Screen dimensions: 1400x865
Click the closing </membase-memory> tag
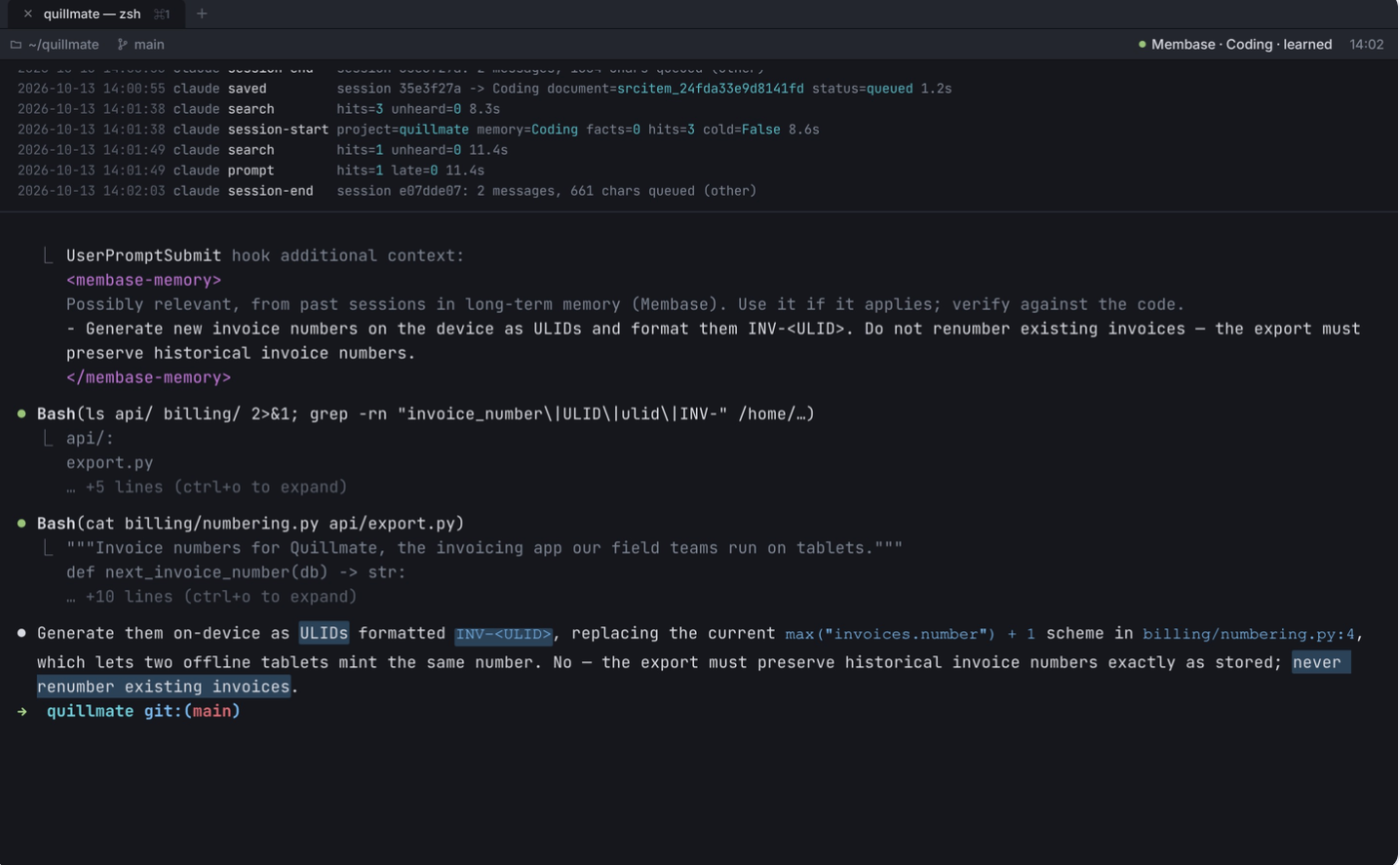149,378
